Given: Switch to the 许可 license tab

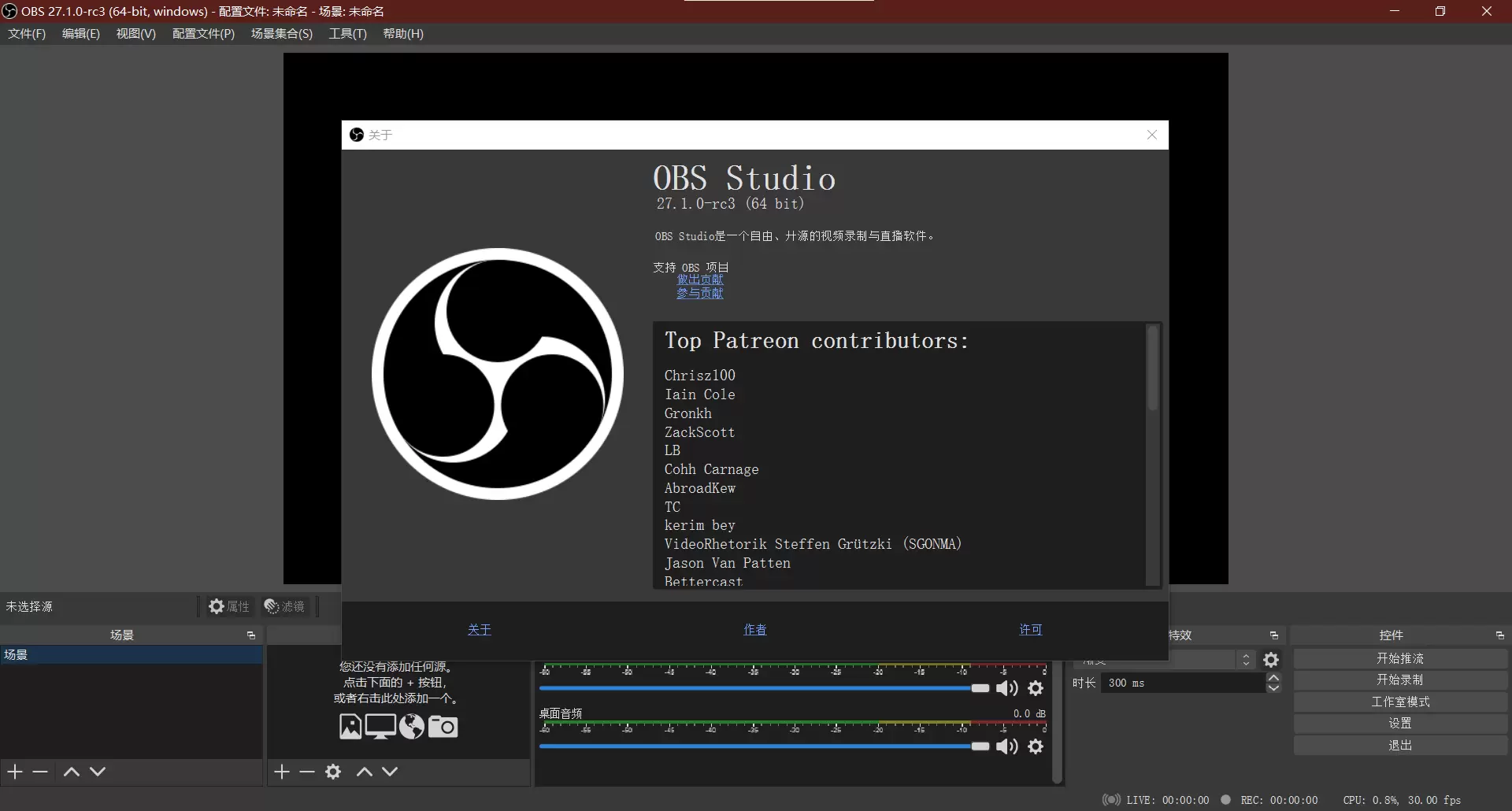Looking at the screenshot, I should [1031, 630].
